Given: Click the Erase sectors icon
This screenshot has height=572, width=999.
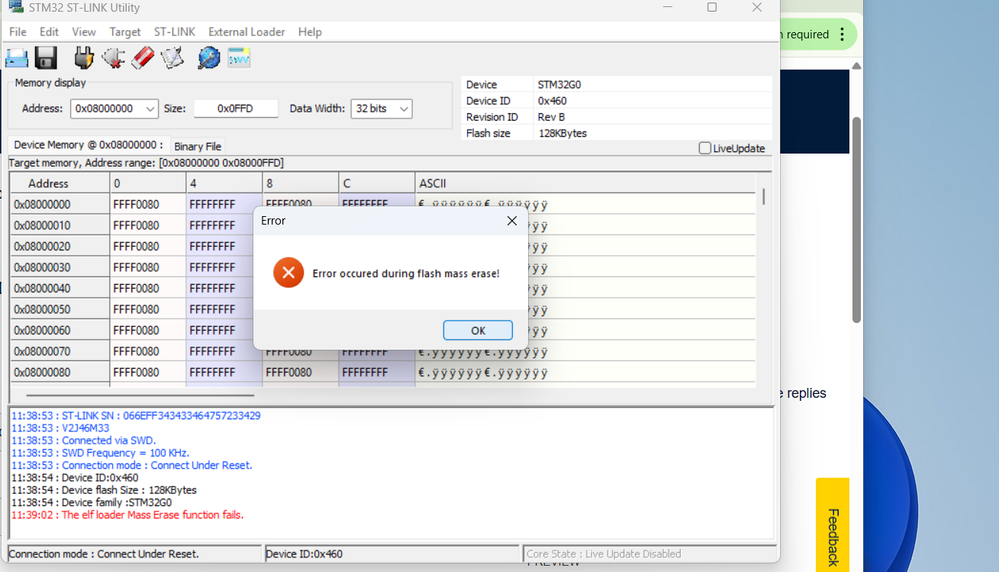Looking at the screenshot, I should click(172, 58).
